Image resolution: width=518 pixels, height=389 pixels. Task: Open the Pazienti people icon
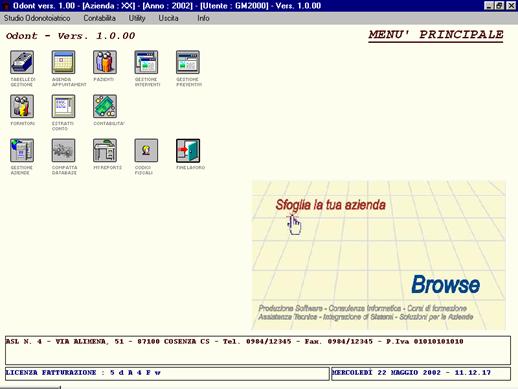coord(105,62)
